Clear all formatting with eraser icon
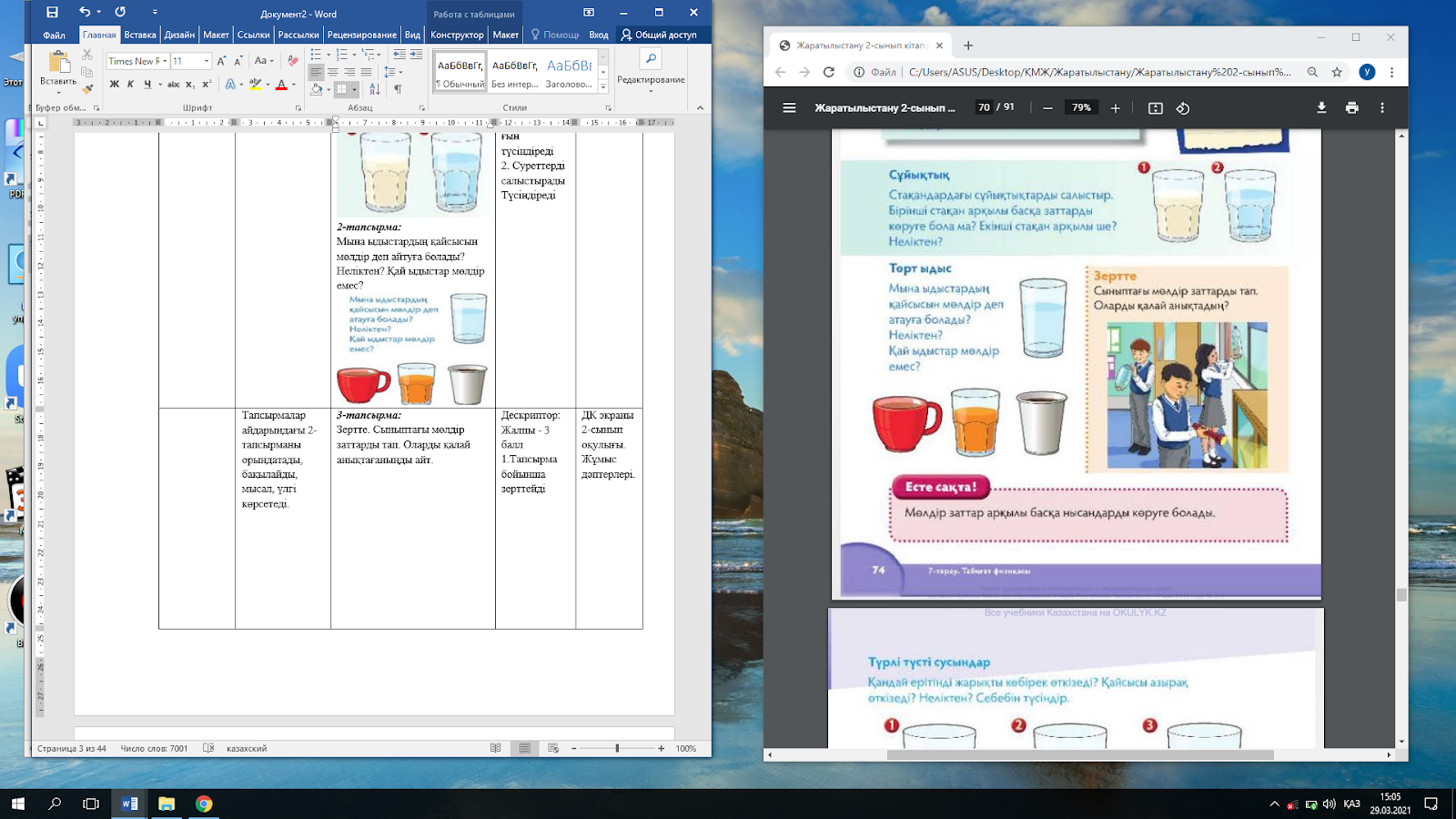 click(292, 61)
